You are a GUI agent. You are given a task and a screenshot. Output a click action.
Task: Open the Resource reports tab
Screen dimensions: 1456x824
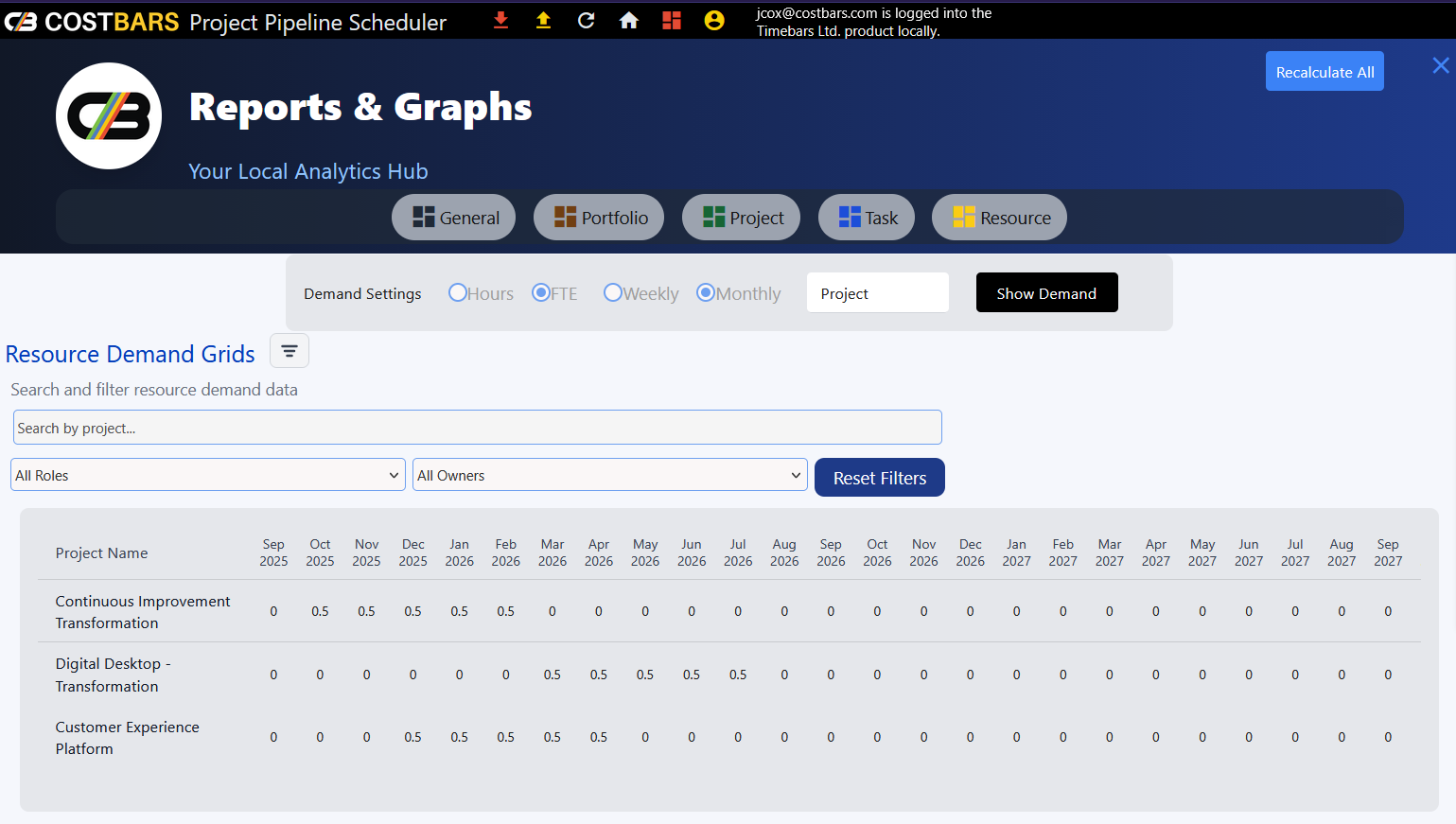coord(999,218)
